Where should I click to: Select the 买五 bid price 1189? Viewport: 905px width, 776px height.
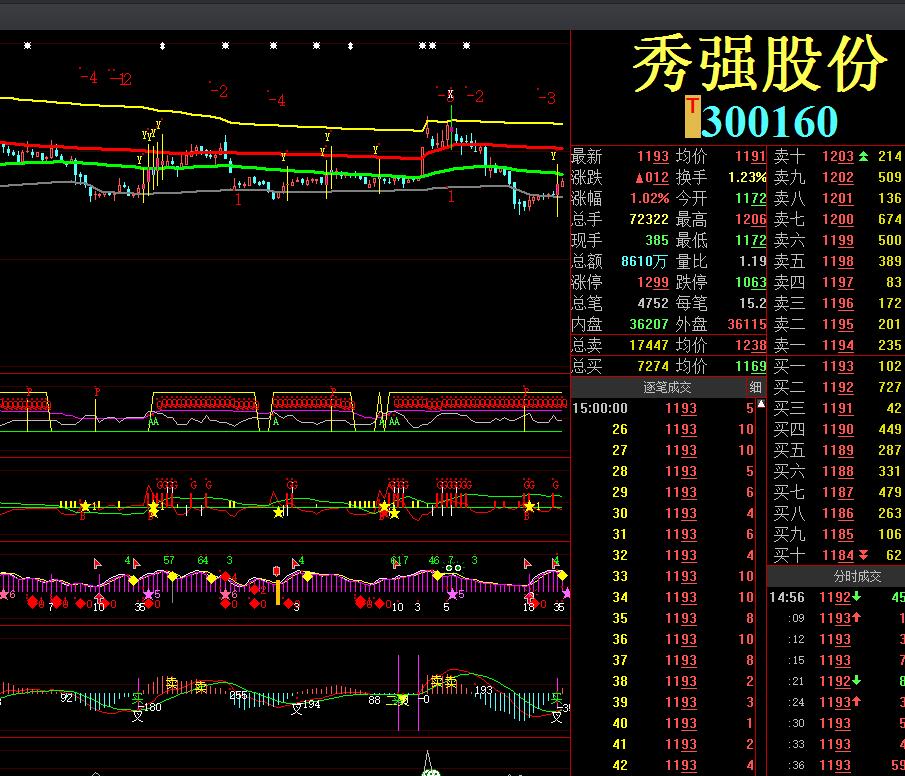click(837, 450)
